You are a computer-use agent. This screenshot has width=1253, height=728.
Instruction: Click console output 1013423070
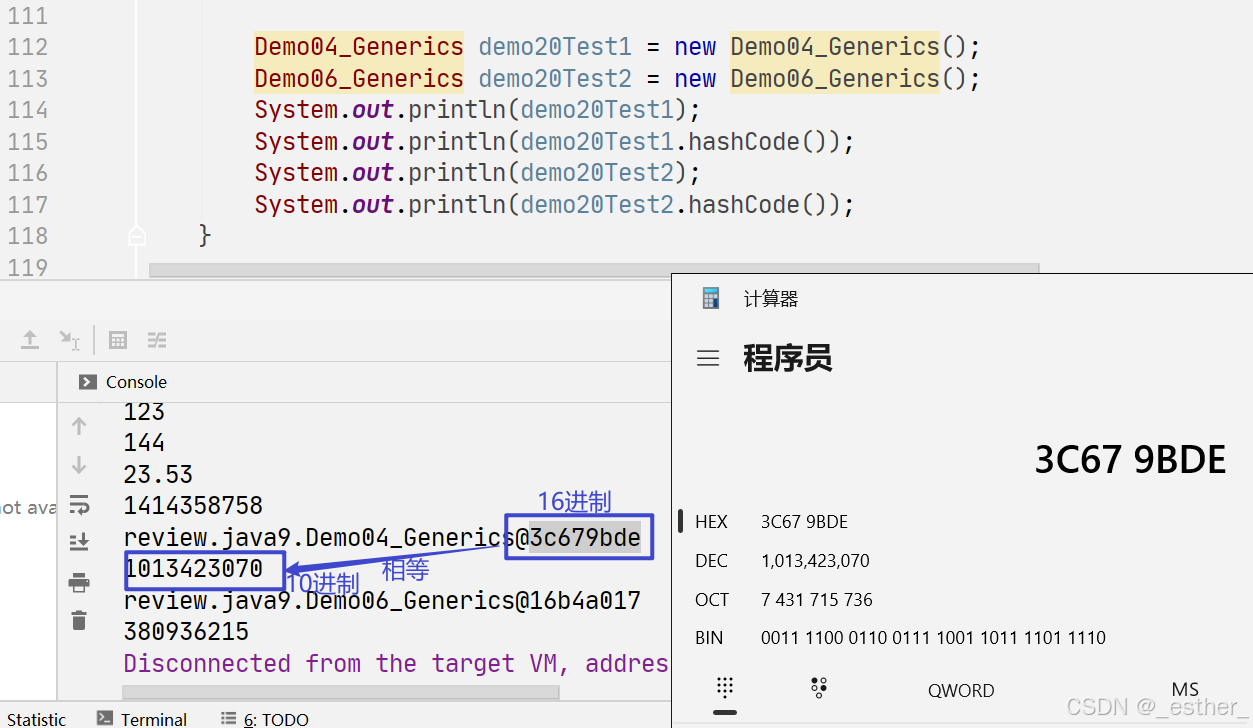click(x=193, y=569)
